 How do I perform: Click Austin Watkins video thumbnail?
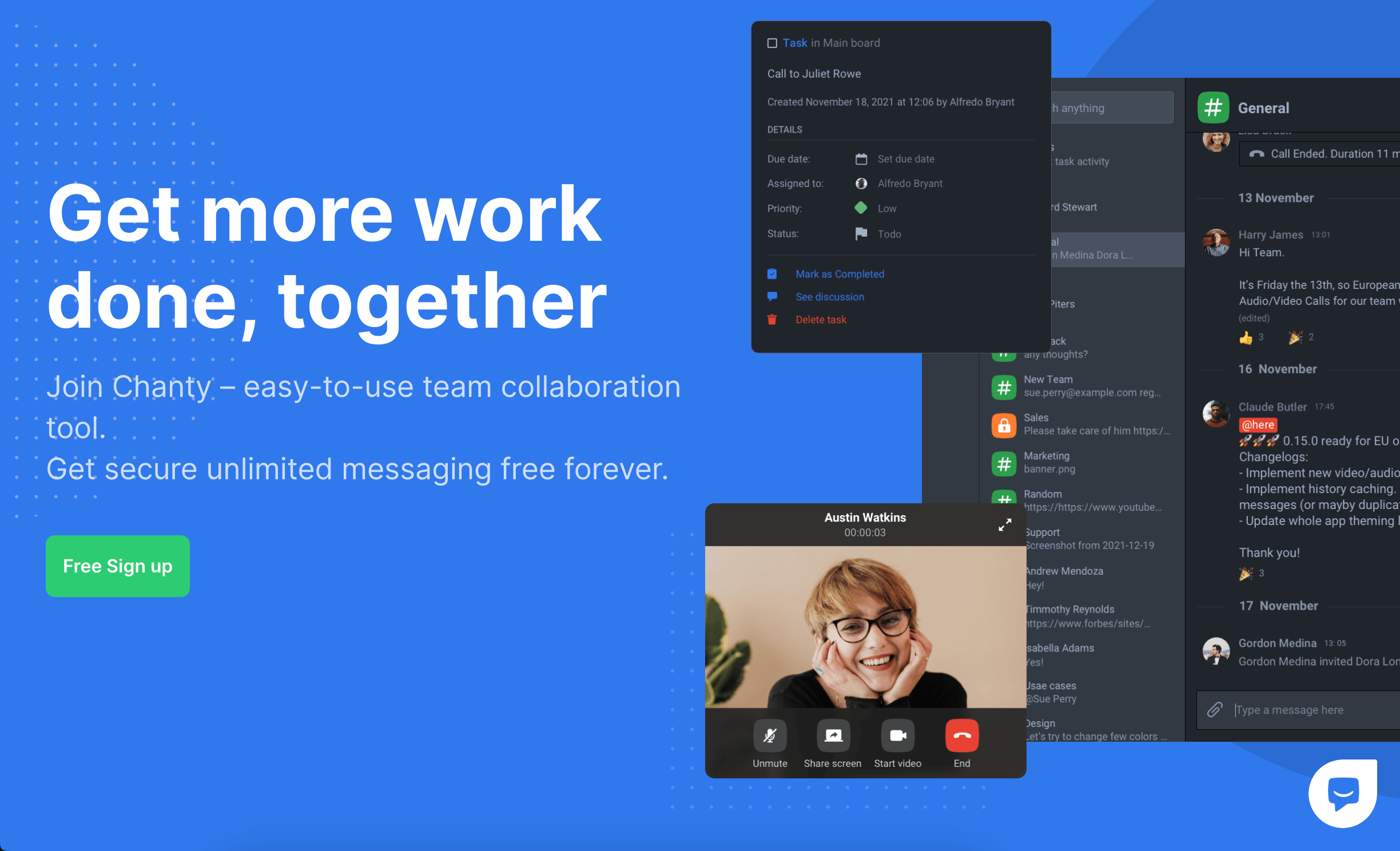(865, 627)
